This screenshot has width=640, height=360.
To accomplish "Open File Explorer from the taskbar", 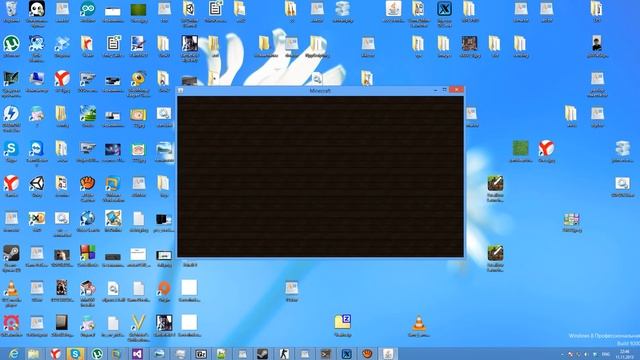I will [33, 354].
